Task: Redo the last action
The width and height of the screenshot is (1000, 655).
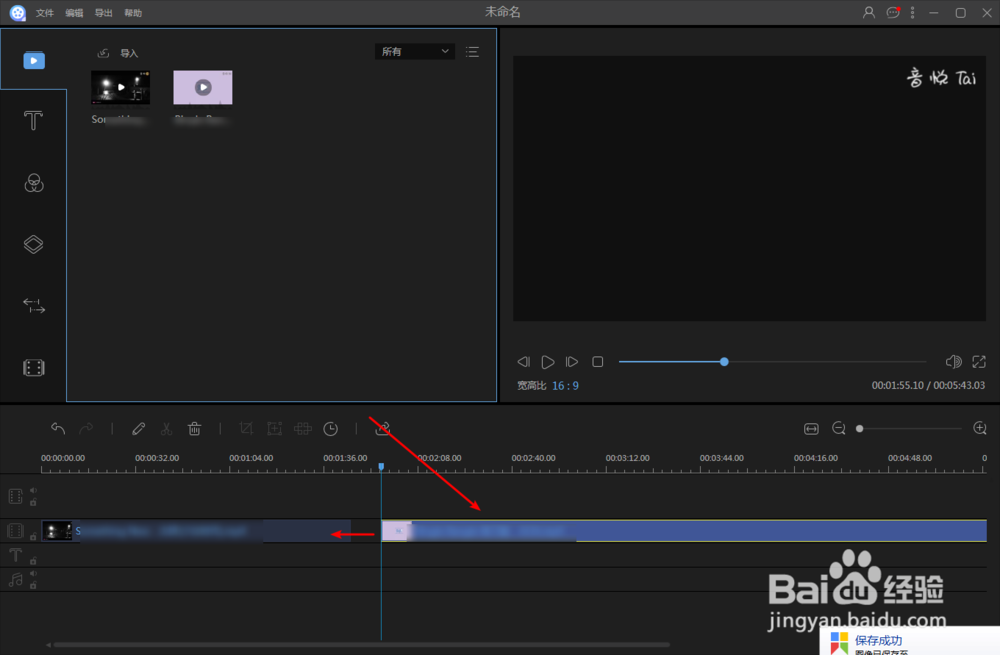Action: click(x=86, y=429)
